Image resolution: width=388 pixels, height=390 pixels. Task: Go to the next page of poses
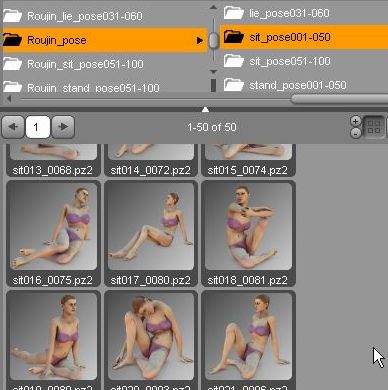click(63, 127)
